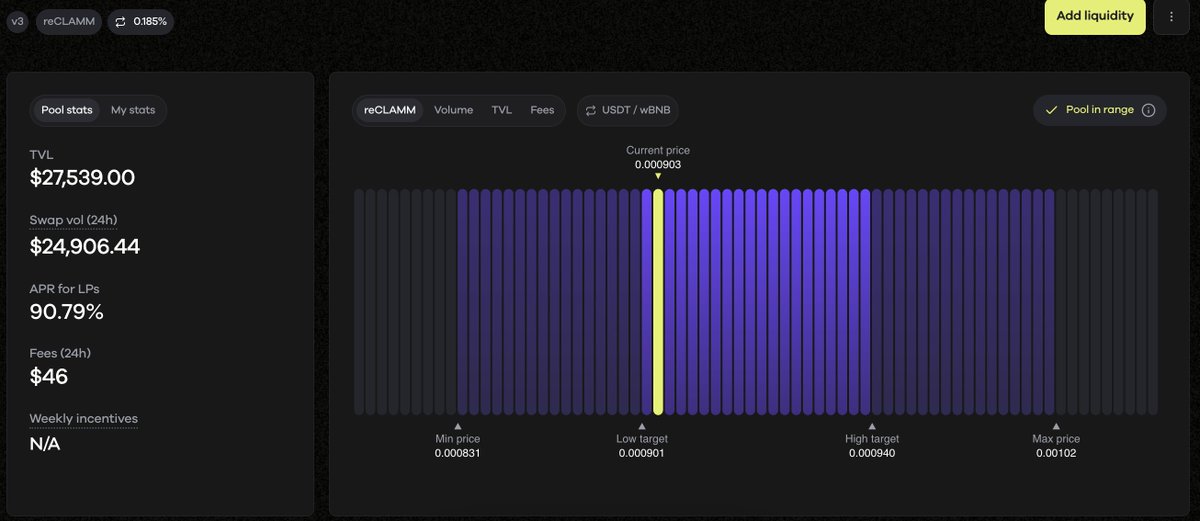Click the Max price triangle marker
The image size is (1200, 521).
coord(1056,426)
